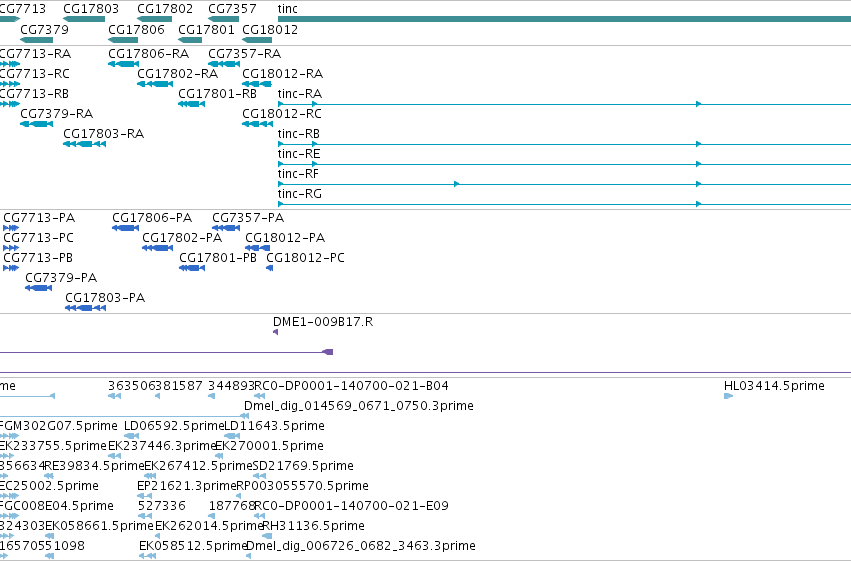The image size is (851, 561).
Task: Open transcript CG18012-RA
Action: 282,74
